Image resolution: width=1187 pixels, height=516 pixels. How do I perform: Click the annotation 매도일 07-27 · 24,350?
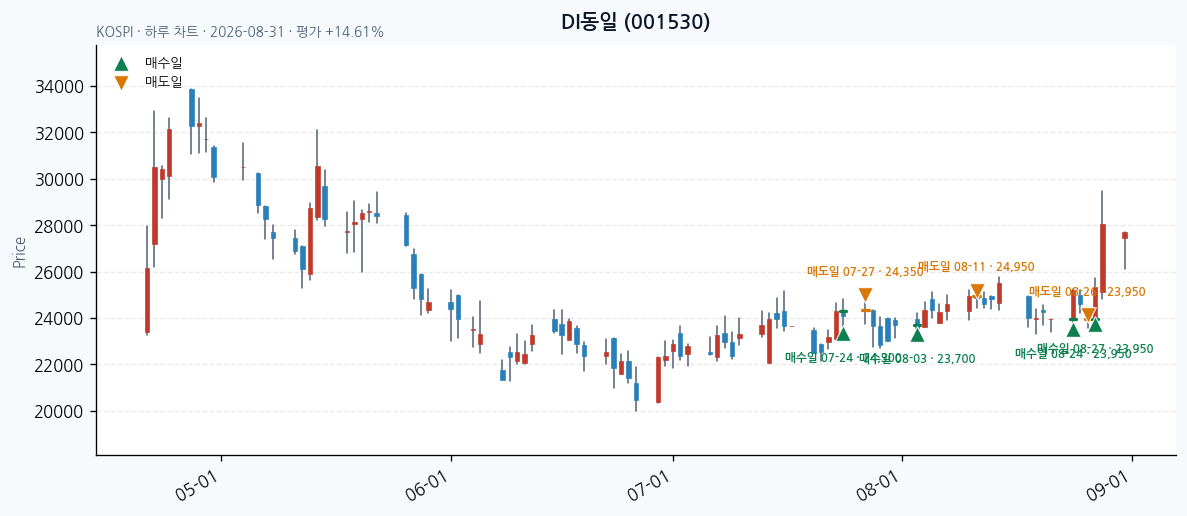[865, 271]
